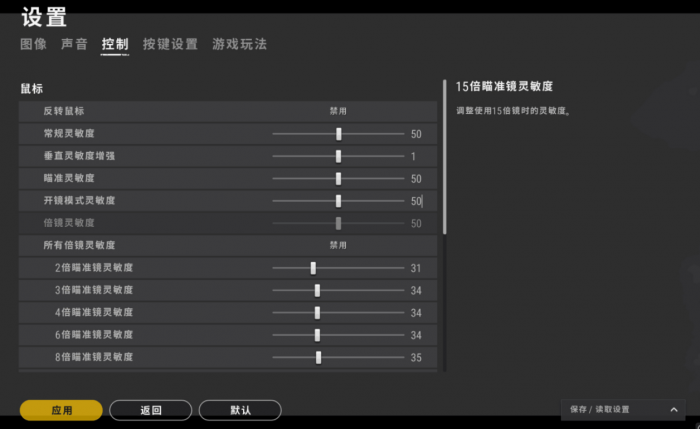Click the grayed-out 倍镜灵敏度 label

[x=69, y=223]
